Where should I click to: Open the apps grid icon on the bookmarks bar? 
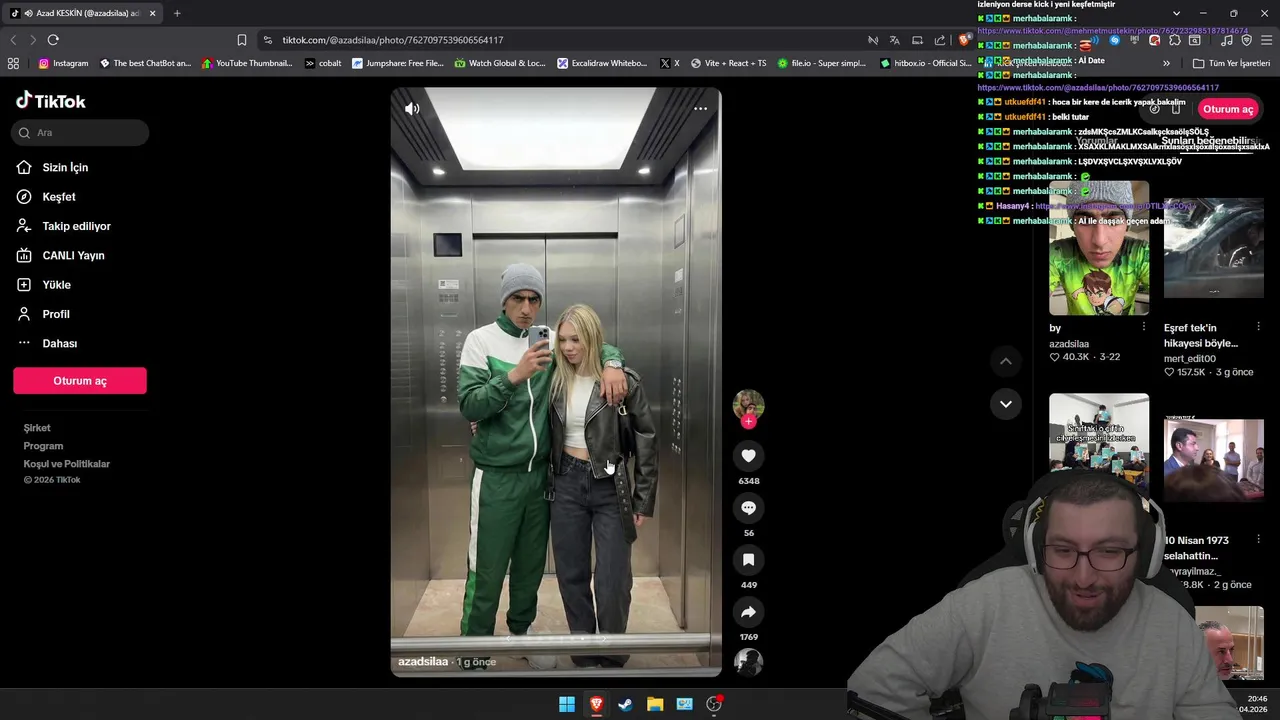pyautogui.click(x=13, y=63)
